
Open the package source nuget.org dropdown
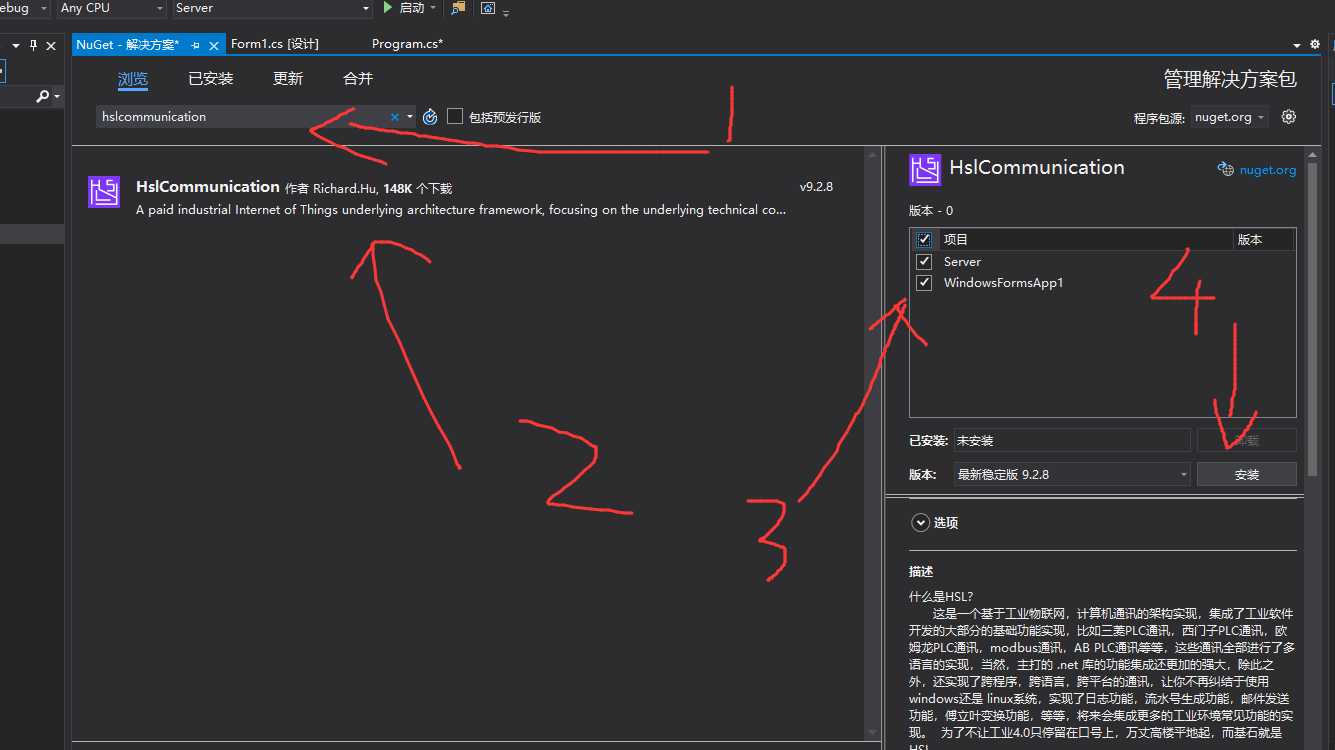(1229, 117)
